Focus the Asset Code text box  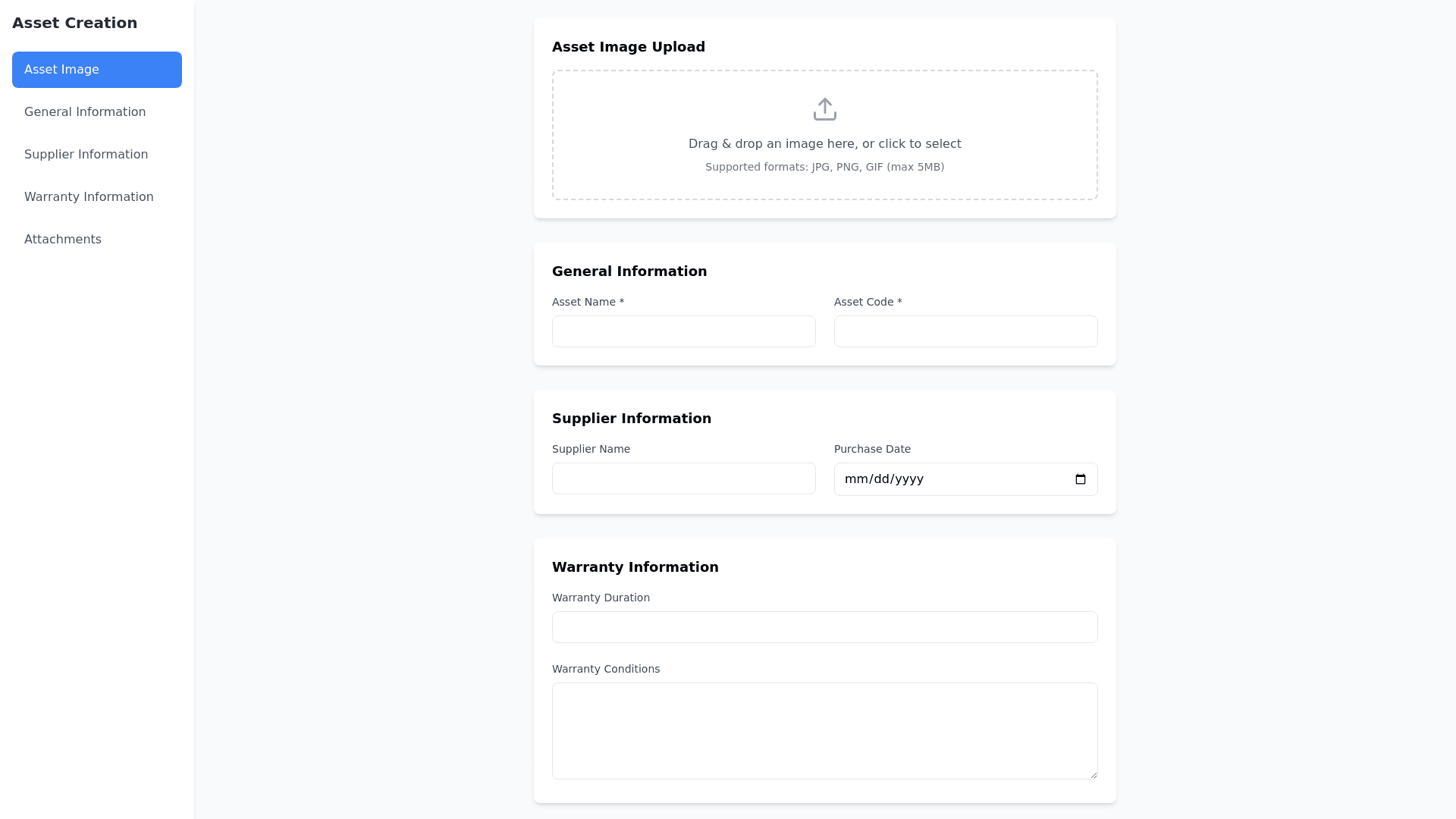point(965,331)
